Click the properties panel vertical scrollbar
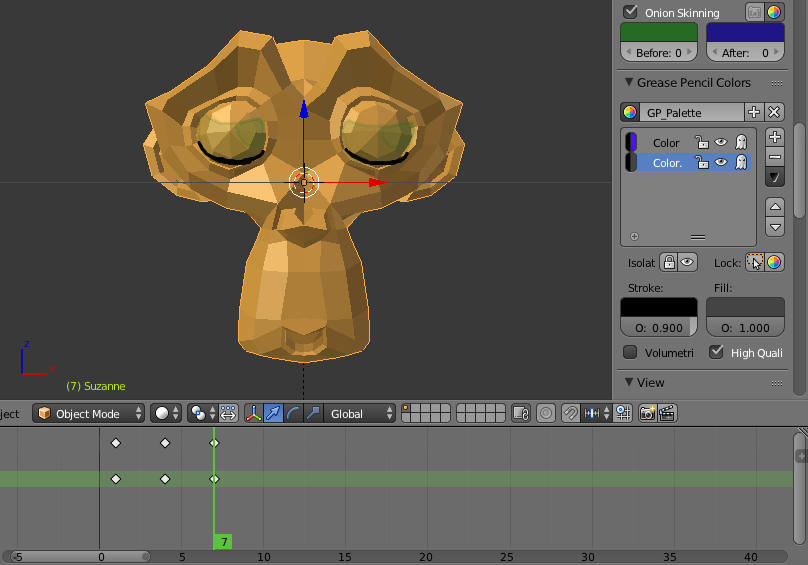 799,170
